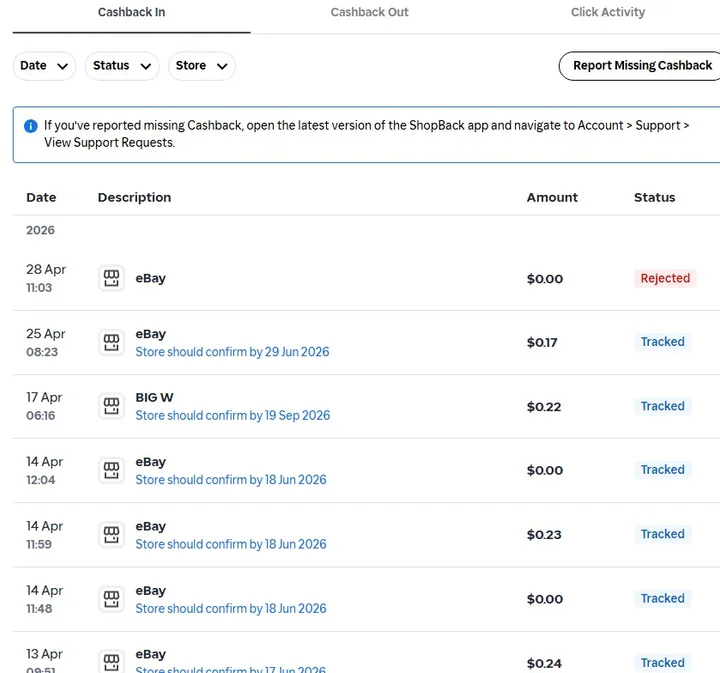The height and width of the screenshot is (673, 720).
Task: Click store icon for 14 Apr 12:04 row
Action: tap(111, 471)
